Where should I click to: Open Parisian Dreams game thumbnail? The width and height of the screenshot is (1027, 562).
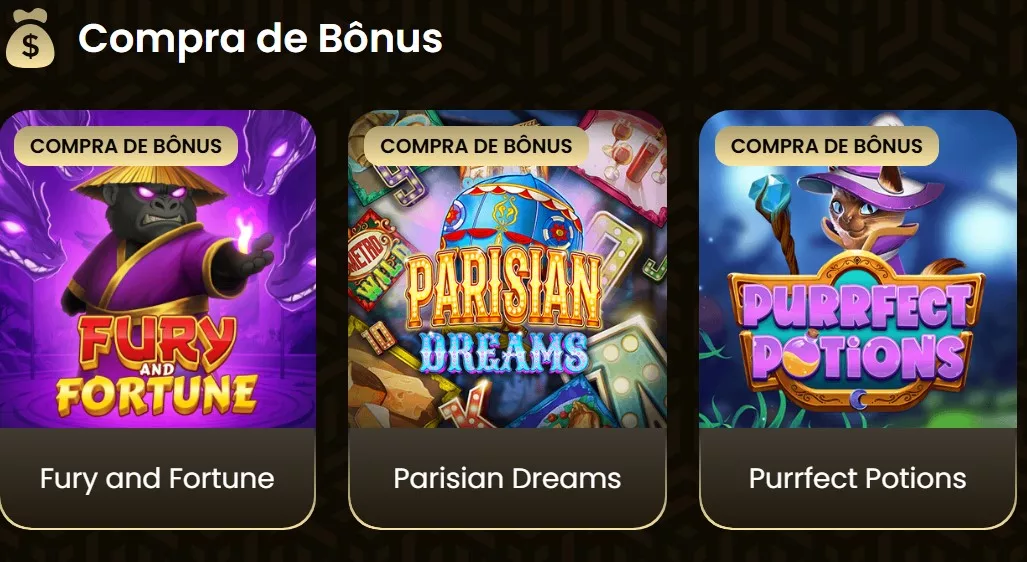pos(508,269)
